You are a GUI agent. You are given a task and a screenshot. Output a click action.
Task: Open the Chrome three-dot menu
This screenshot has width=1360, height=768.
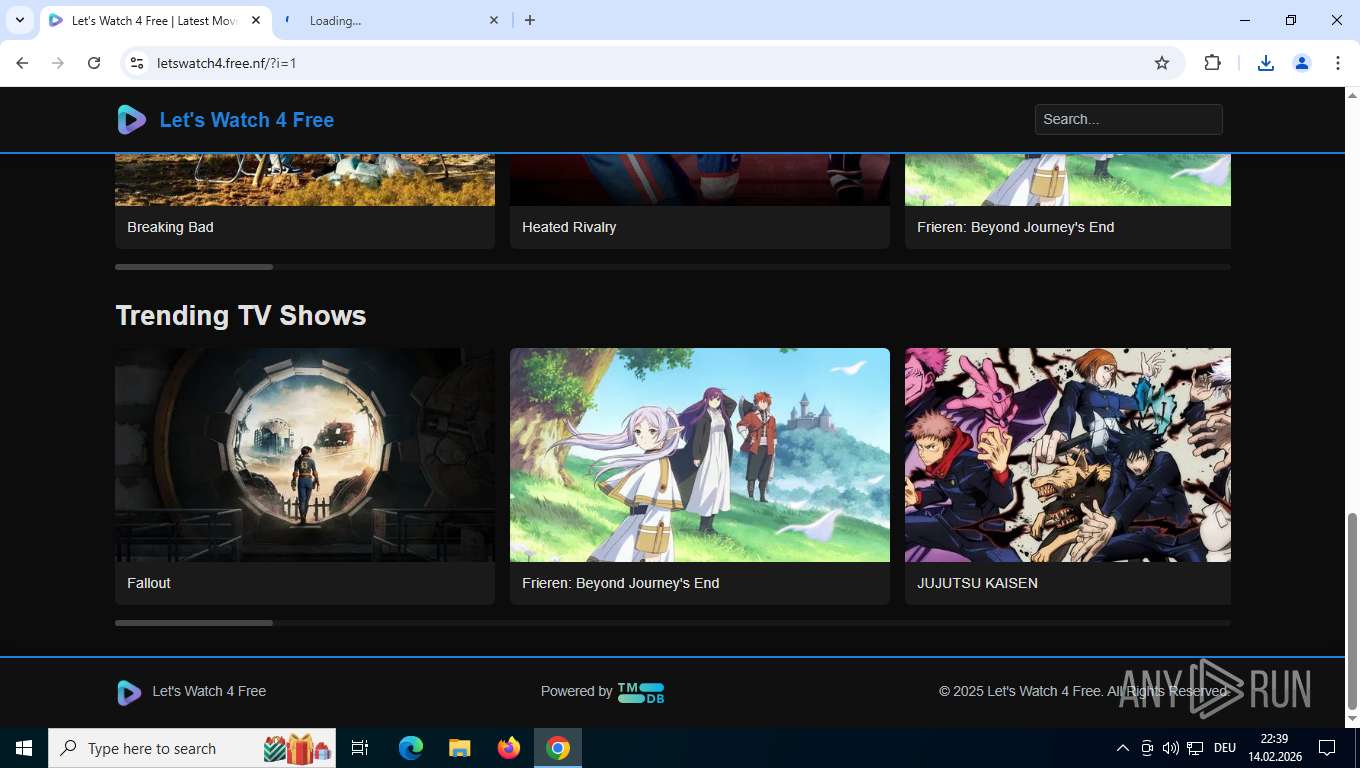click(x=1338, y=63)
